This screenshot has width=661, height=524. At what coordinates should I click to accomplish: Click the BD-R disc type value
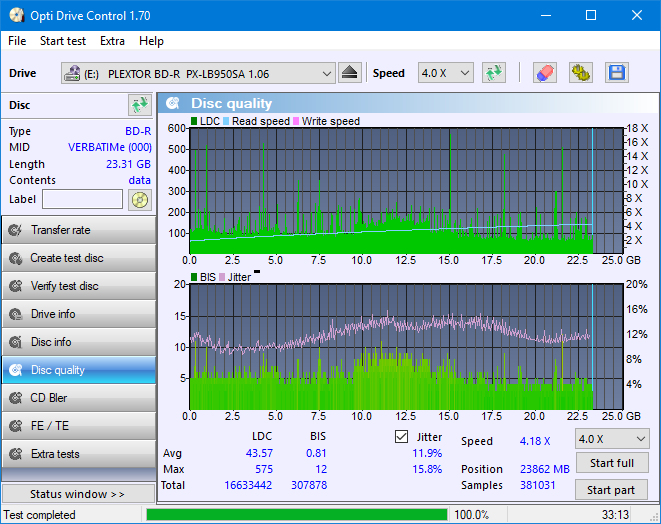(x=138, y=131)
